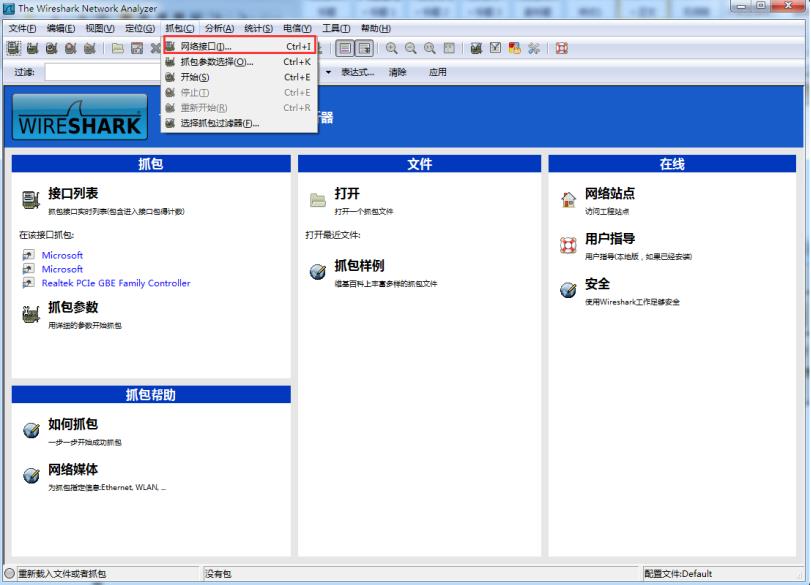
Task: Open 如何抓包 help link
Action: tap(73, 424)
